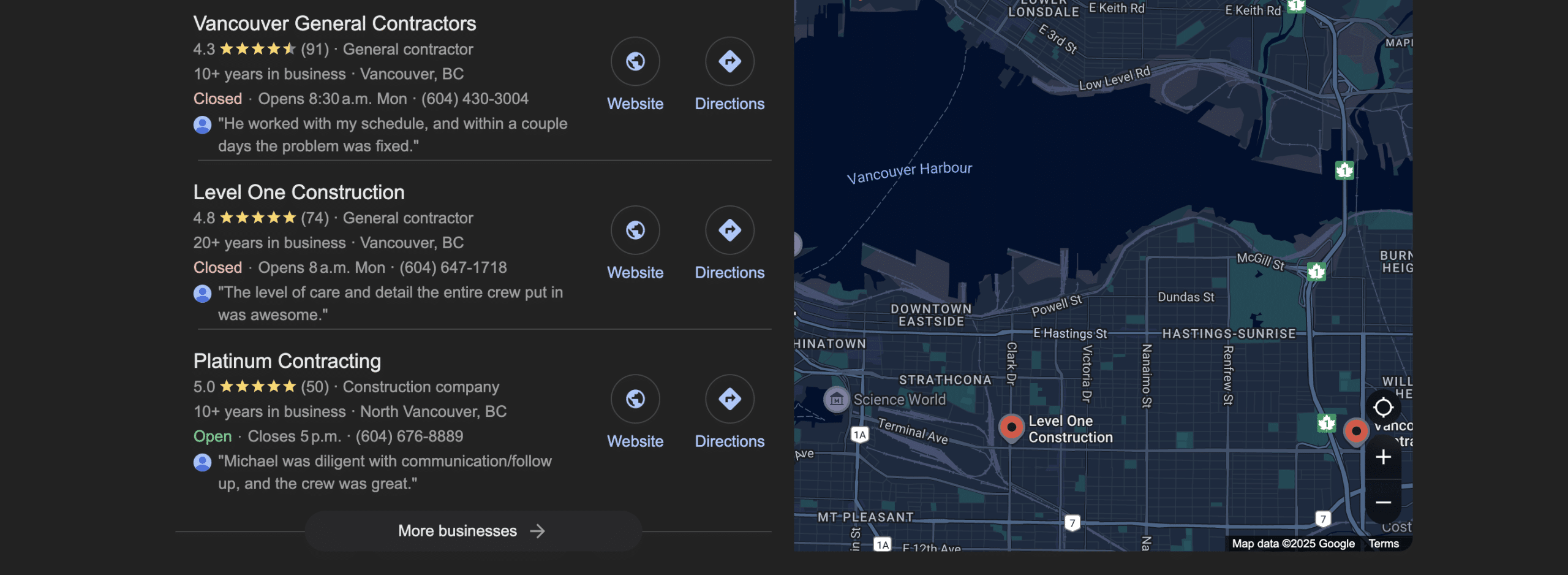This screenshot has height=575, width=1568.
Task: Select Science World museum marker on map
Action: point(836,400)
